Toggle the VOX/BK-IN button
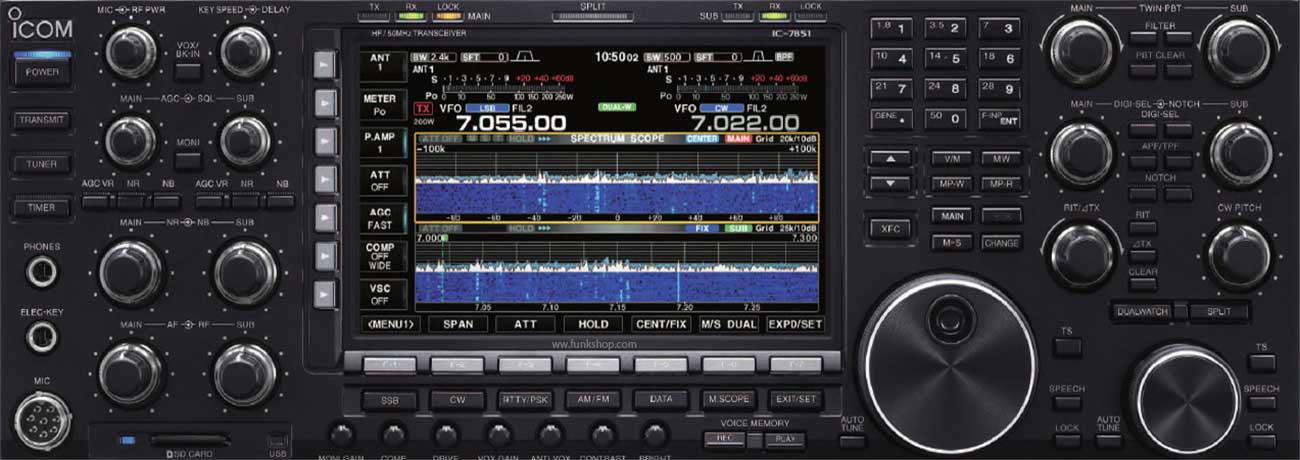1300x460 pixels. pos(188,70)
